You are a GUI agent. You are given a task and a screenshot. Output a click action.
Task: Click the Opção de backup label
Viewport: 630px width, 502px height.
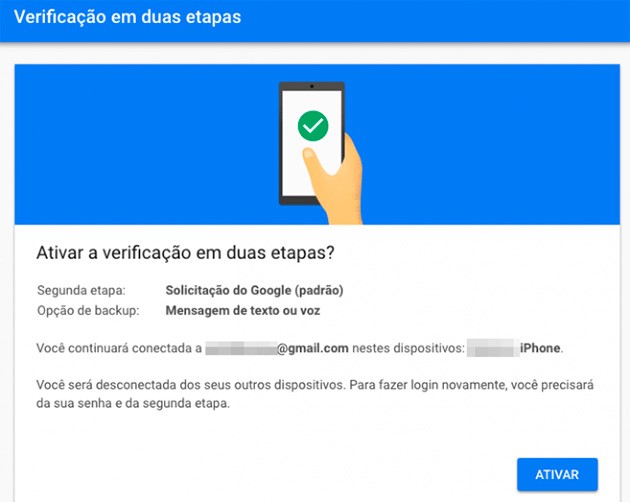(88, 310)
